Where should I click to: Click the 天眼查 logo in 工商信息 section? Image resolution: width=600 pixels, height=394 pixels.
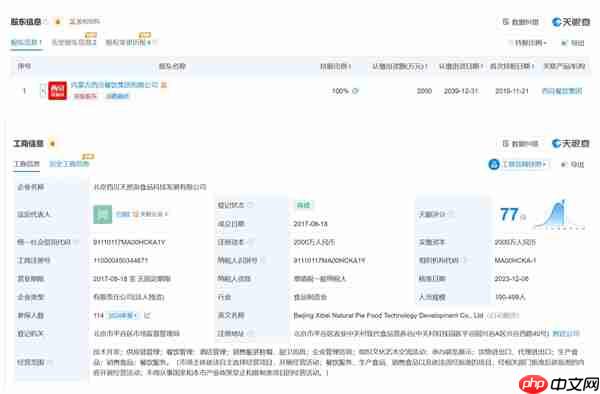point(571,144)
